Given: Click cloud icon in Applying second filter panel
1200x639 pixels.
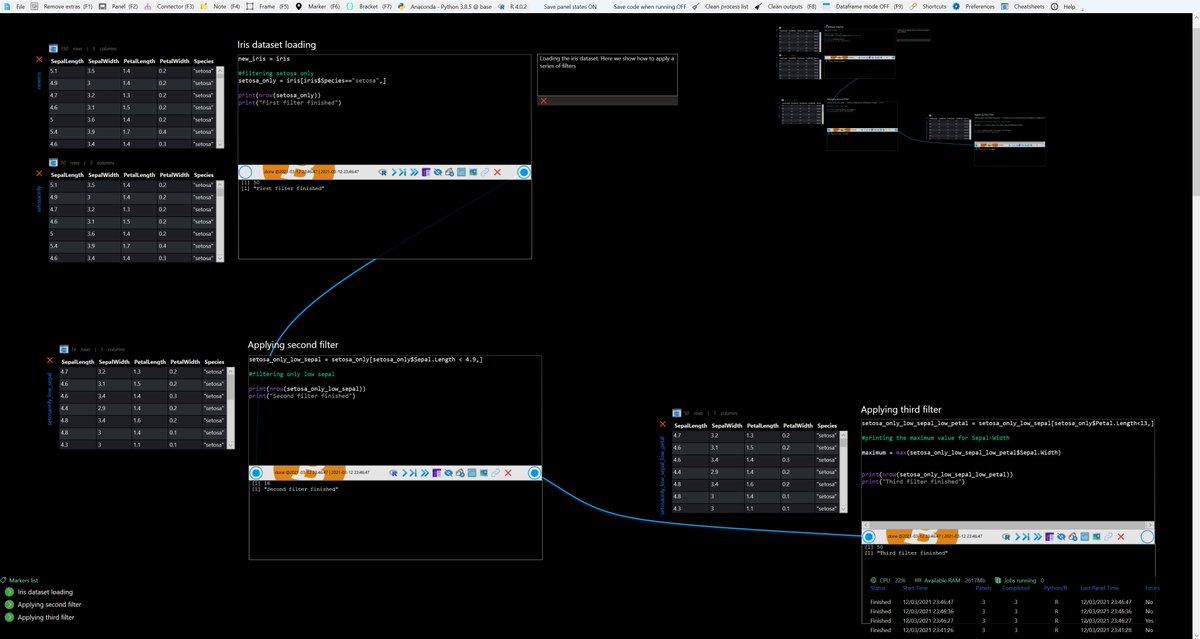Looking at the screenshot, I should coord(460,473).
